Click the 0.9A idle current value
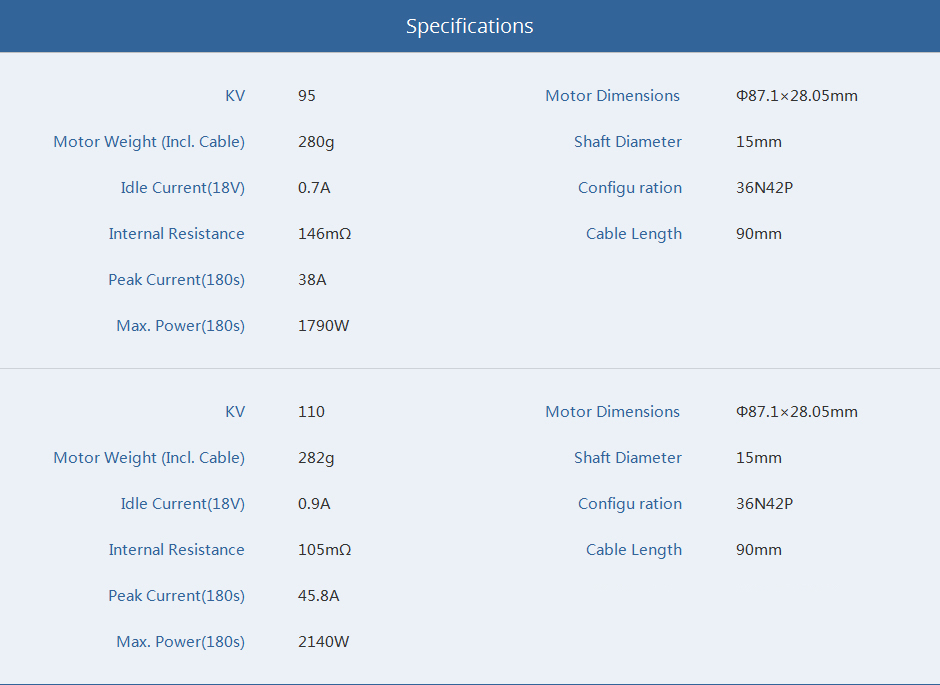Viewport: 940px width, 685px height. [x=314, y=504]
